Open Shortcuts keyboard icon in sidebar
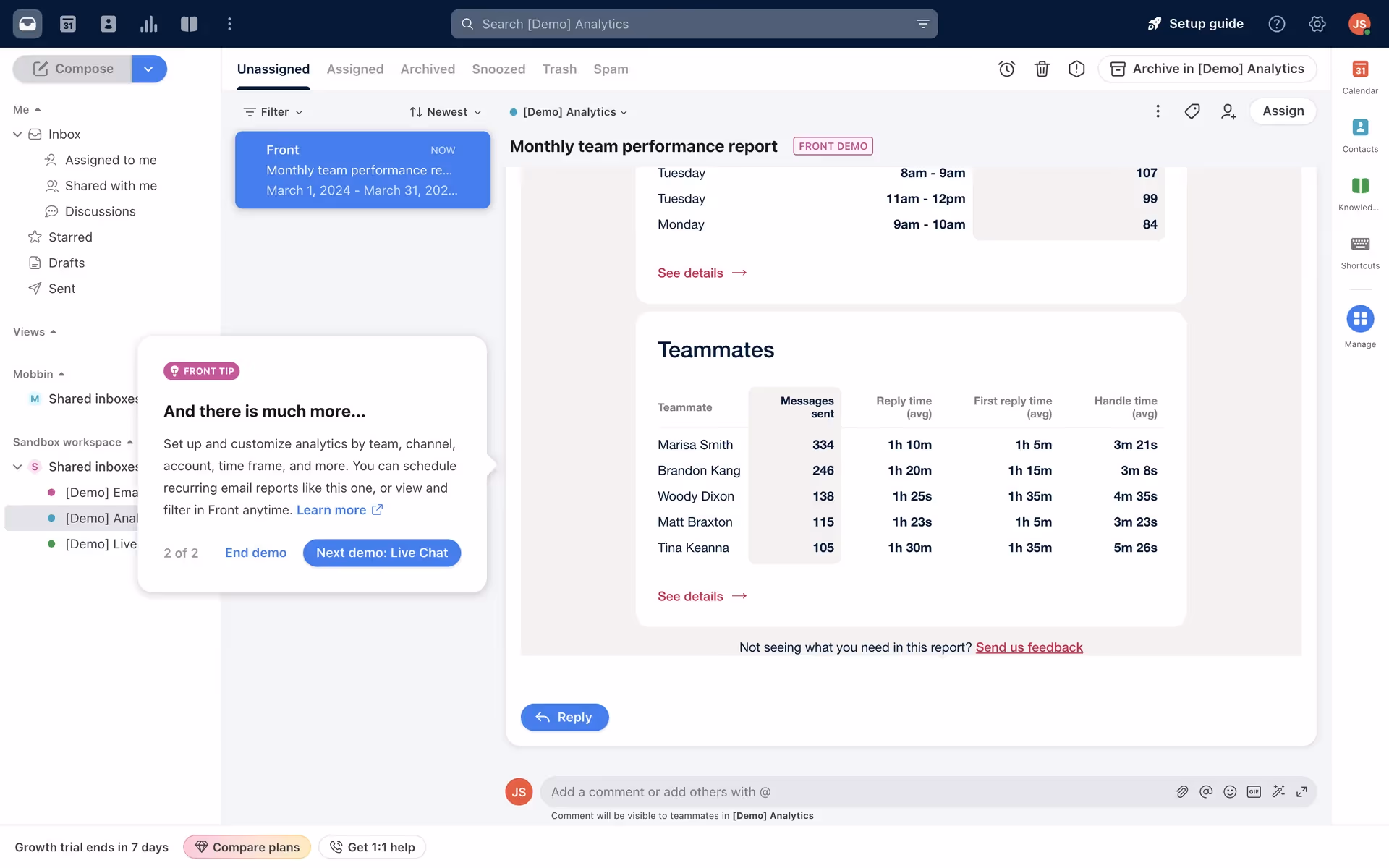Image resolution: width=1389 pixels, height=868 pixels. [x=1359, y=244]
